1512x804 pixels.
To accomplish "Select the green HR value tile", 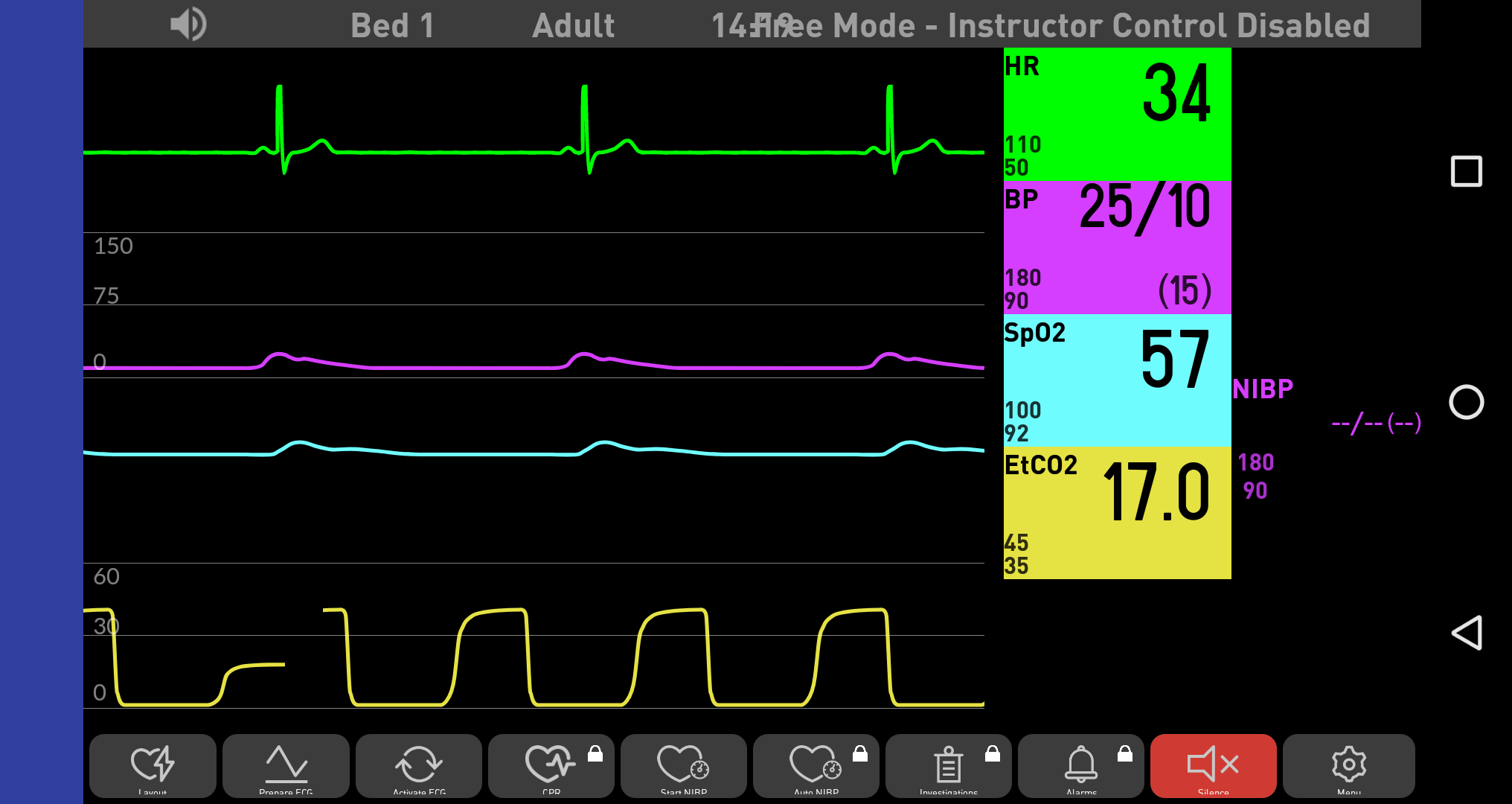I will click(1117, 114).
